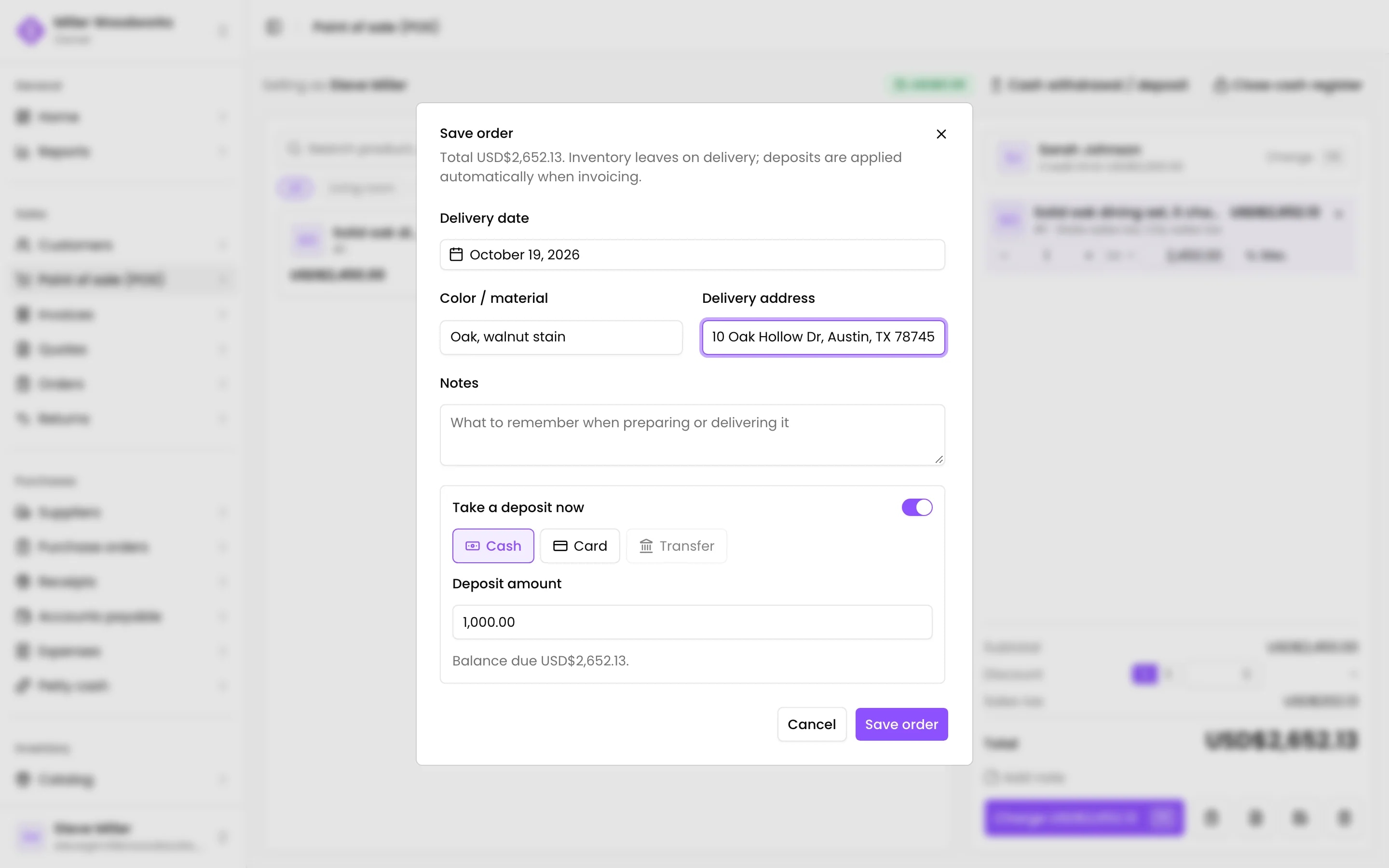Viewport: 1389px width, 868px height.
Task: Select Card as deposit method
Action: click(580, 546)
